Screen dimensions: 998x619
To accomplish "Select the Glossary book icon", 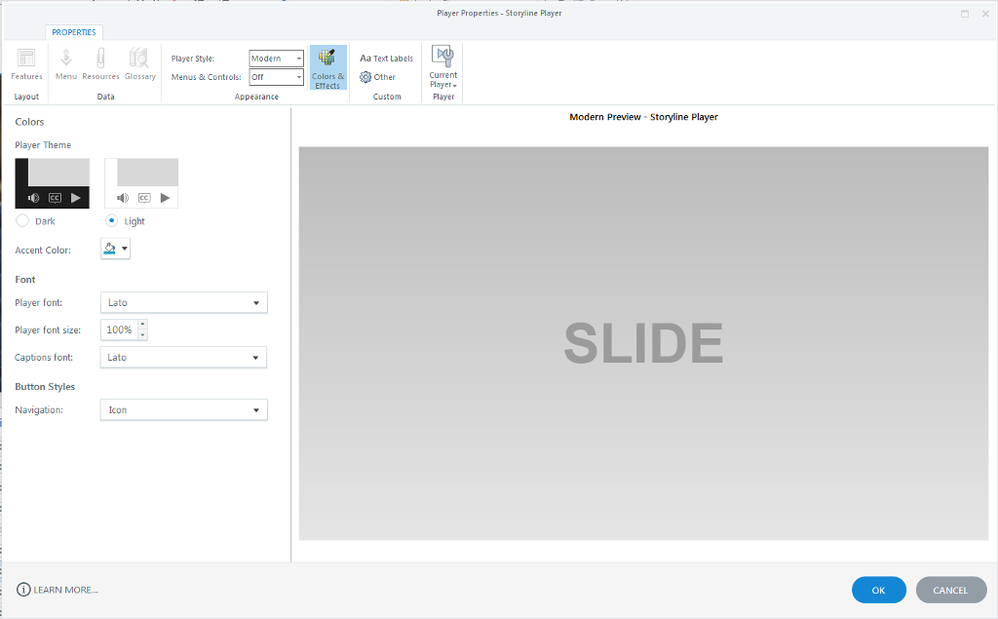I will pyautogui.click(x=140, y=64).
